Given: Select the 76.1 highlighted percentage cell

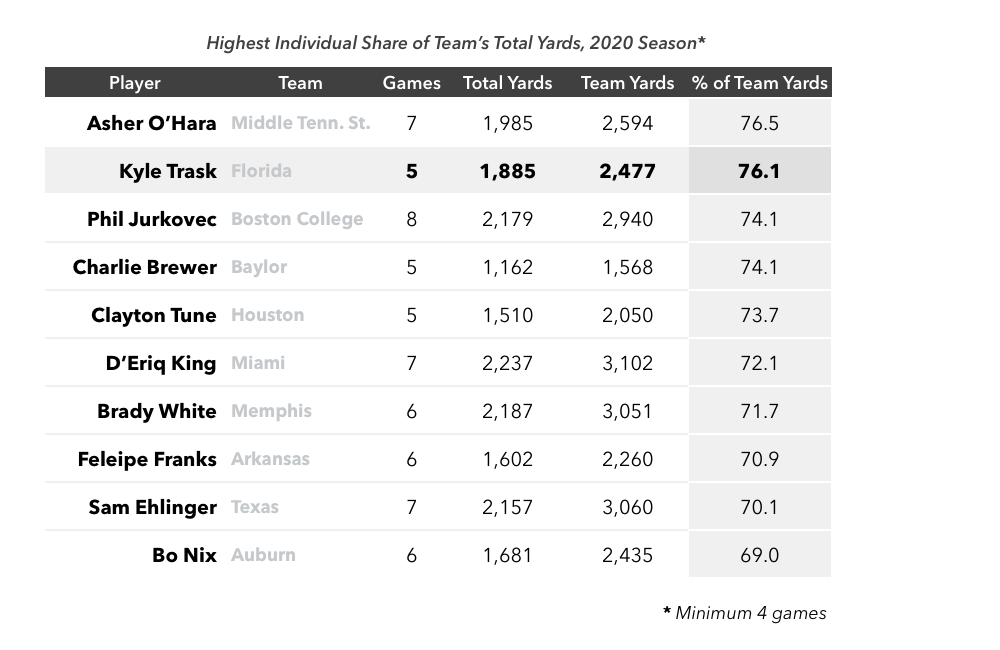Looking at the screenshot, I should (760, 170).
